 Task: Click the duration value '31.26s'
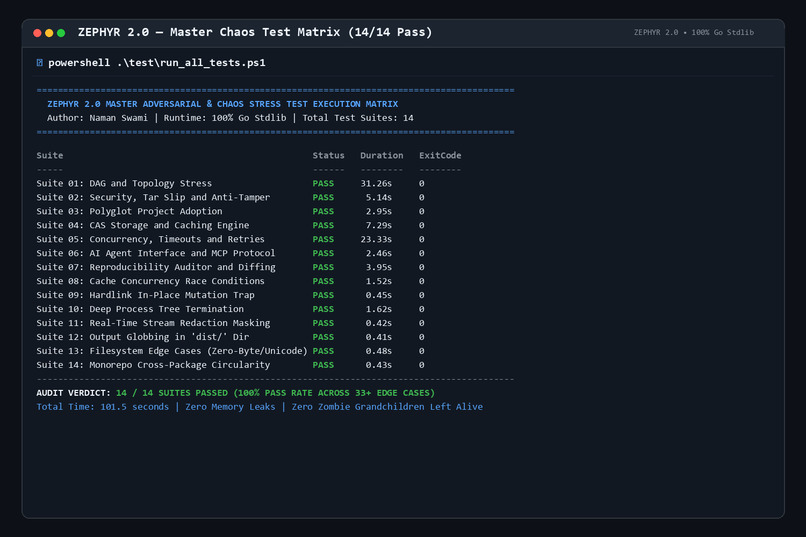(x=376, y=183)
